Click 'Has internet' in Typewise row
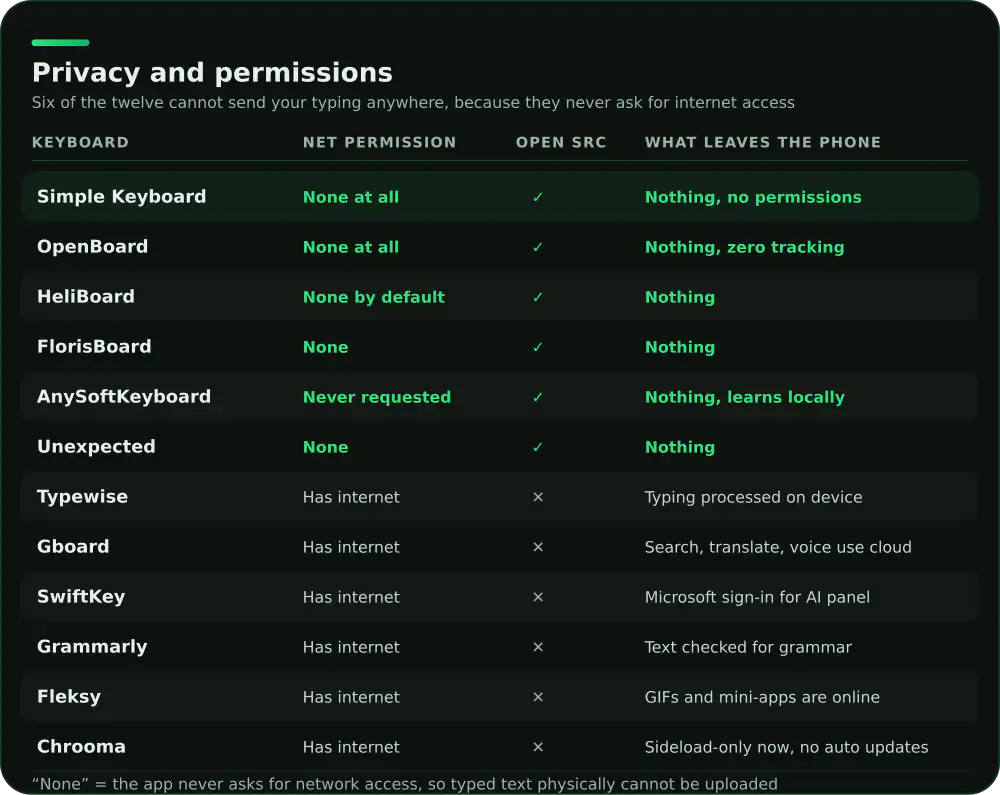This screenshot has width=1000, height=795. click(351, 497)
